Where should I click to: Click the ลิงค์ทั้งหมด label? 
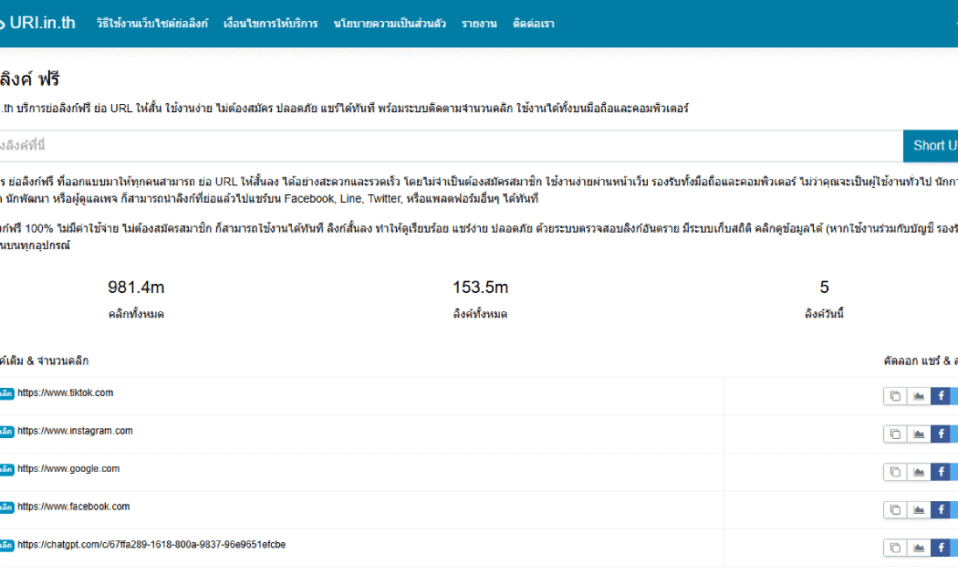[x=480, y=314]
